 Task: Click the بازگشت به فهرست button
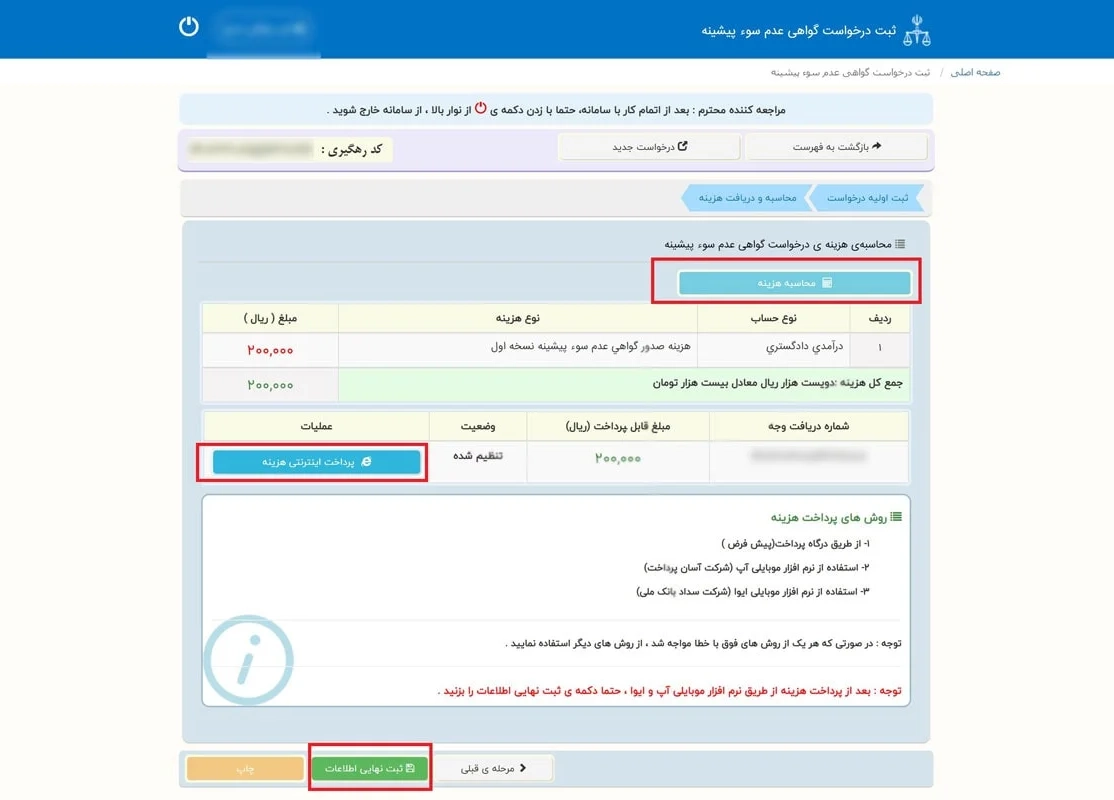pyautogui.click(x=836, y=146)
